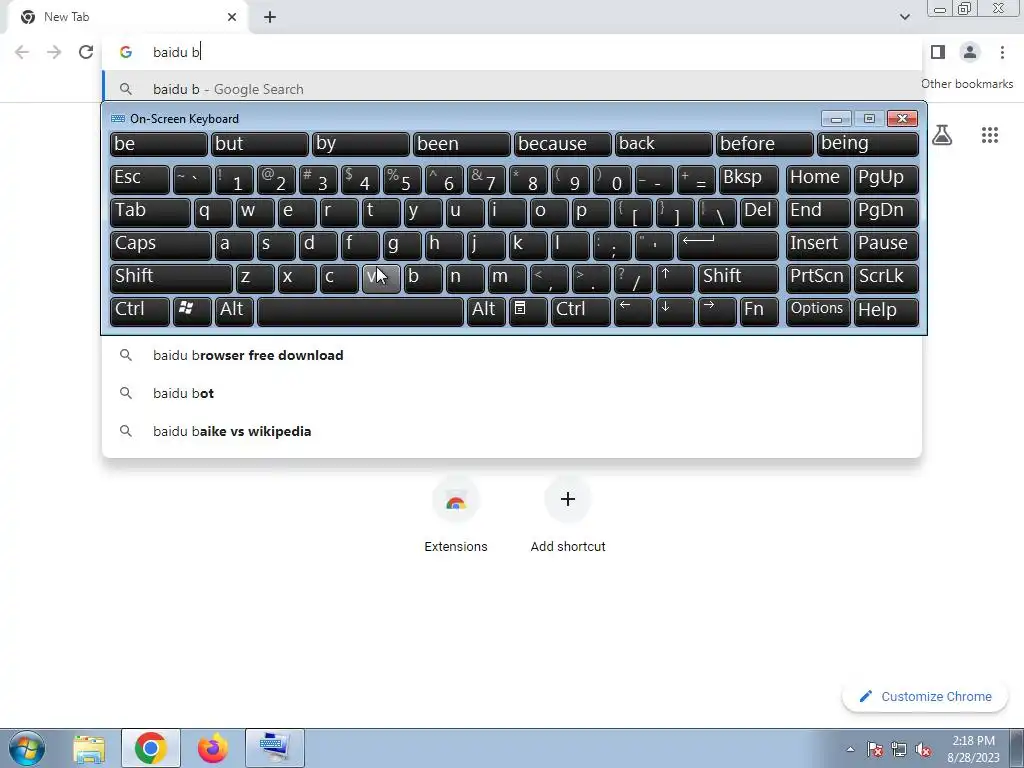Click the Tab key on keyboard

tap(150, 212)
